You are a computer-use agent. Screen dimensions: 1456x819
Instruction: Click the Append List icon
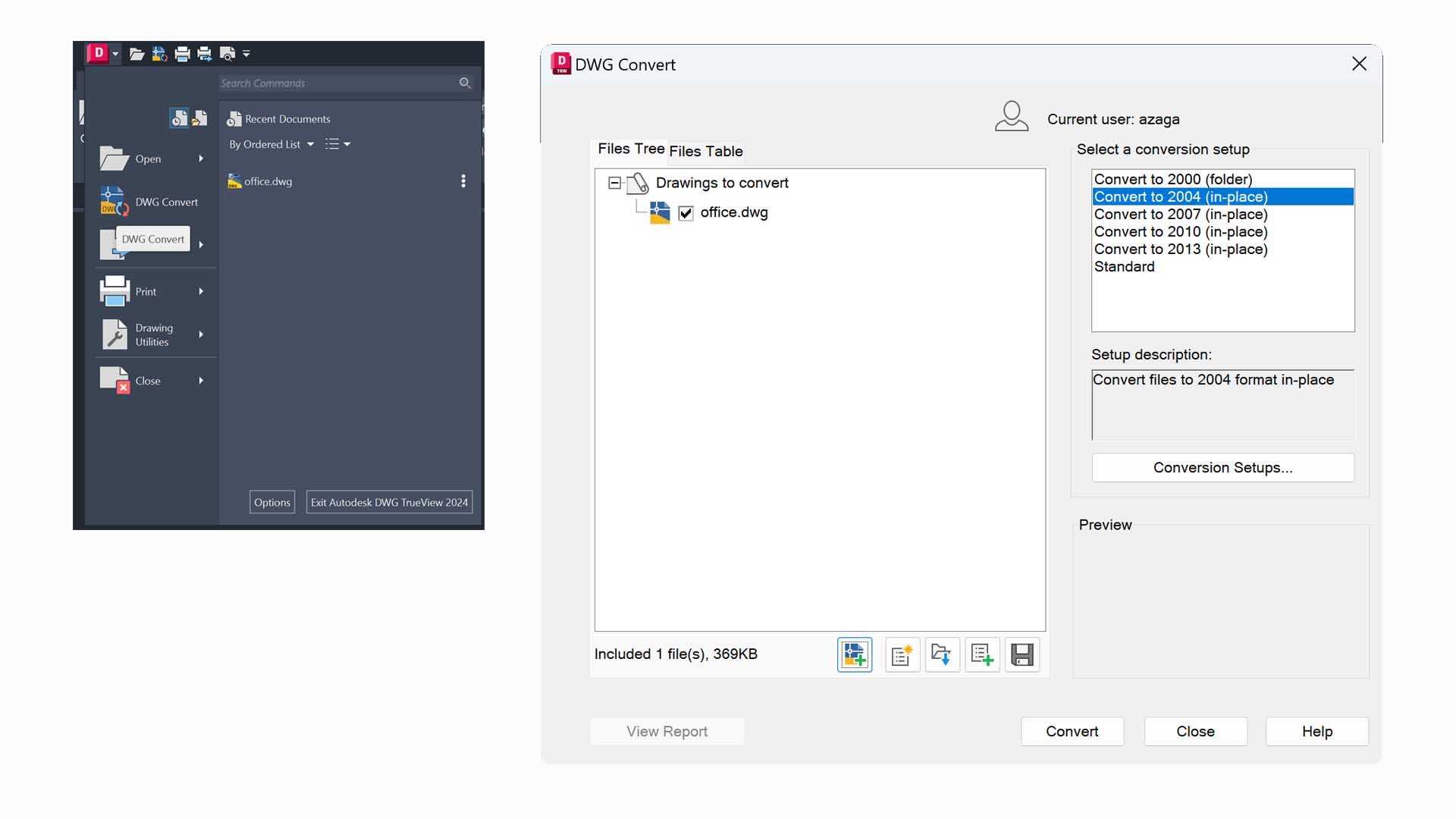click(982, 654)
